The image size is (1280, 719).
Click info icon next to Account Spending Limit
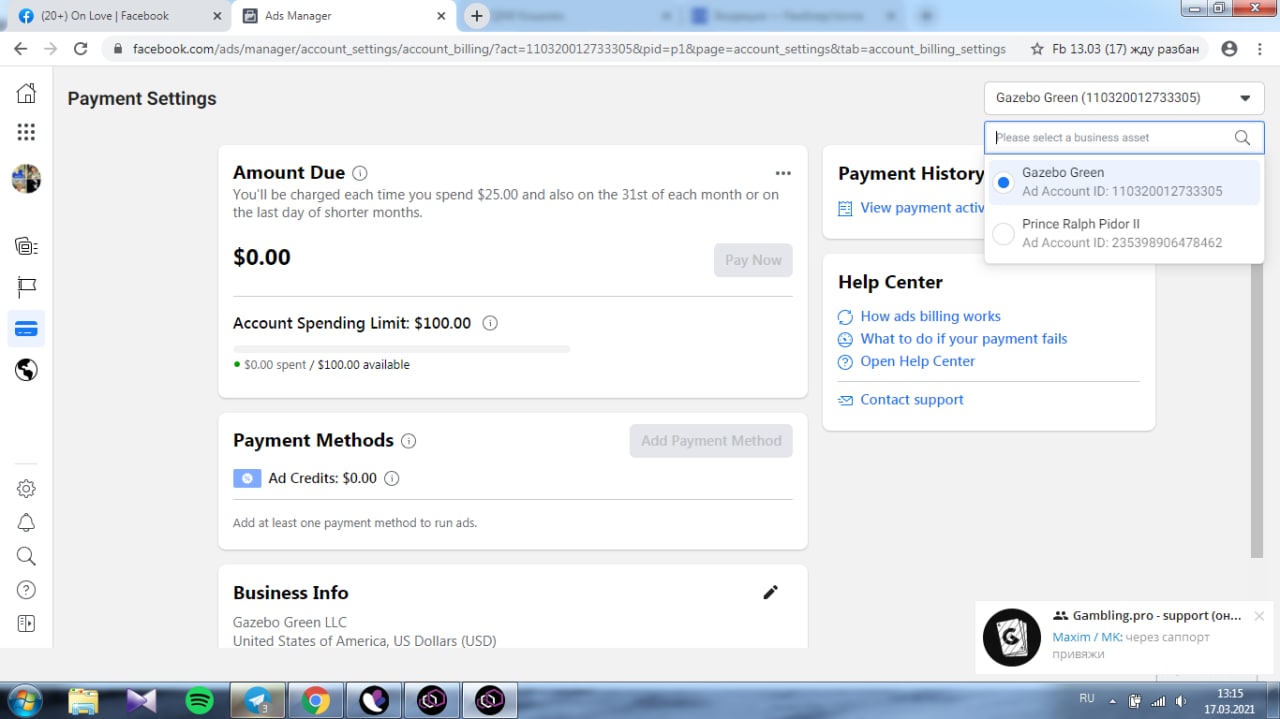[490, 323]
